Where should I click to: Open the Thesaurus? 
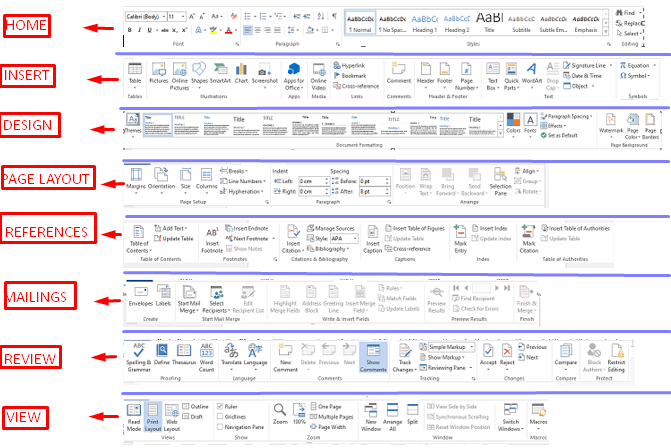click(184, 354)
